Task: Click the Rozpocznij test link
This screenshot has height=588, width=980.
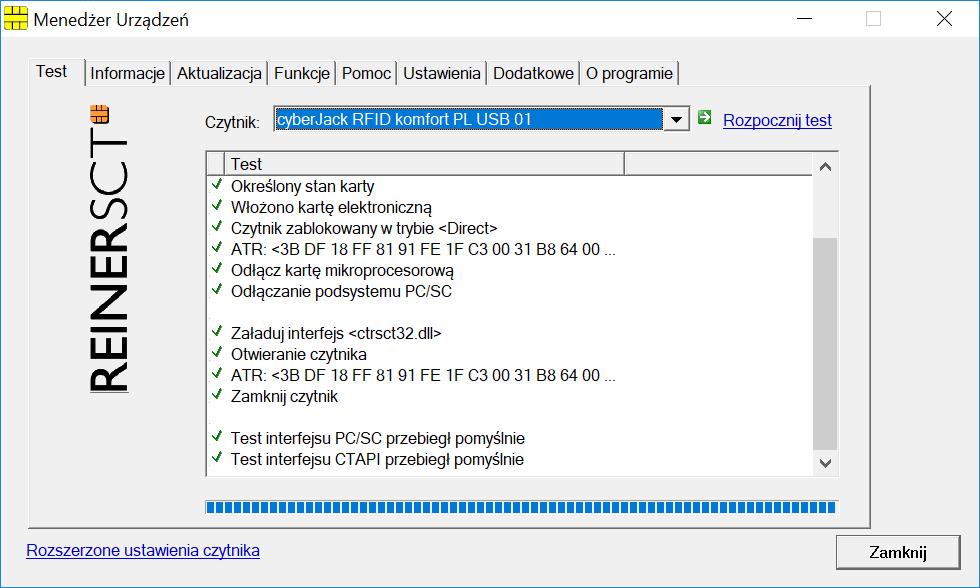Action: 777,120
